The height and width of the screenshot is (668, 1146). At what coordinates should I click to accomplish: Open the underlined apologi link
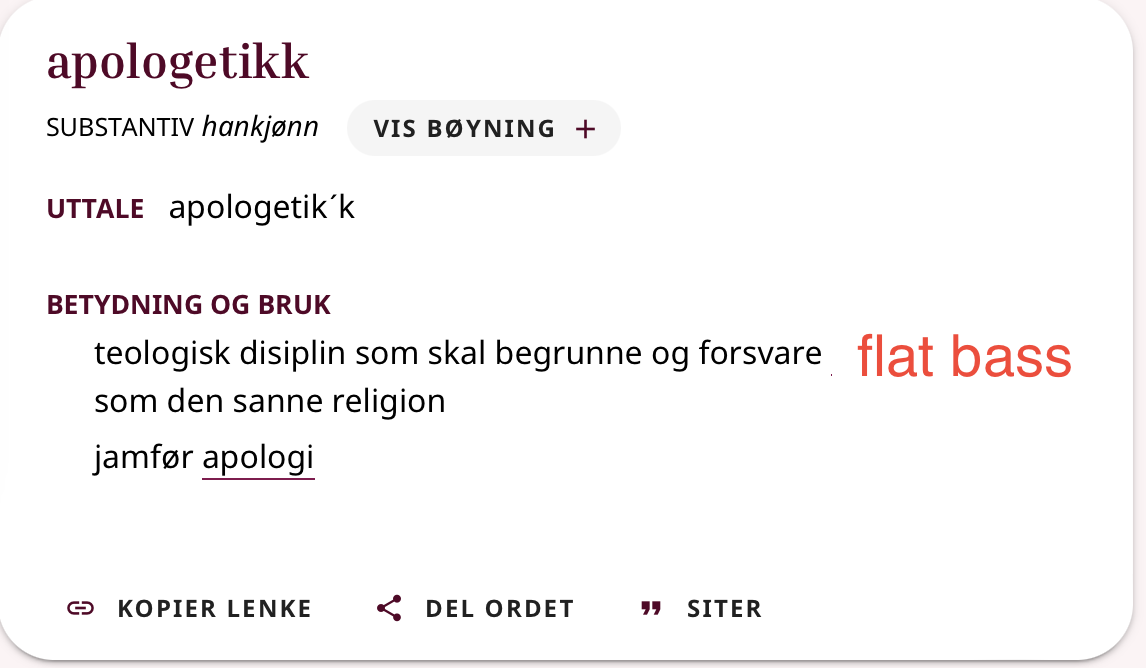coord(258,458)
